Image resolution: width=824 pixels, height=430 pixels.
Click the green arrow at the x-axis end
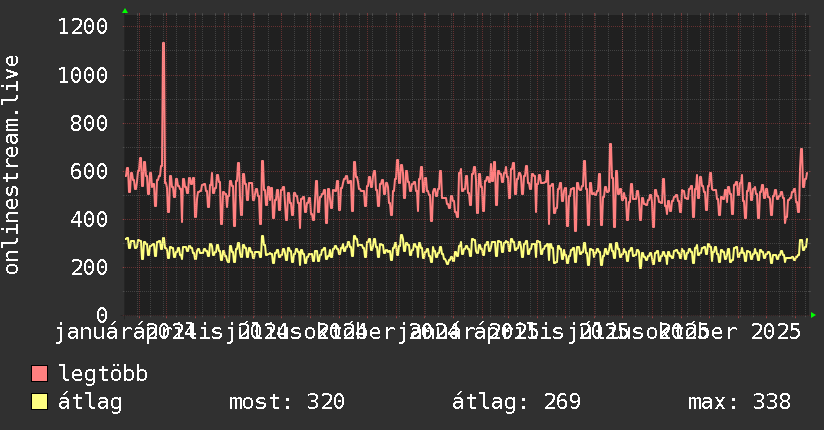coord(813,315)
